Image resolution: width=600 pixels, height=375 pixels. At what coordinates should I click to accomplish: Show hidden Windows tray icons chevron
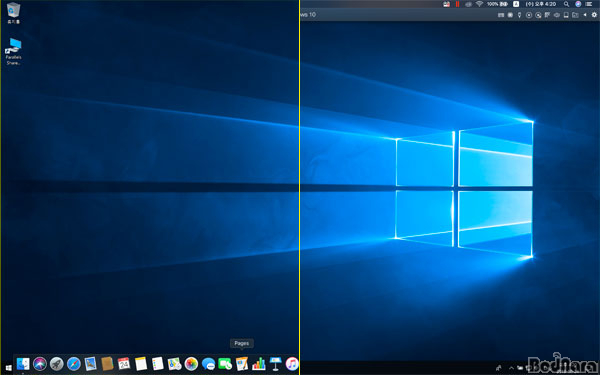coord(511,368)
